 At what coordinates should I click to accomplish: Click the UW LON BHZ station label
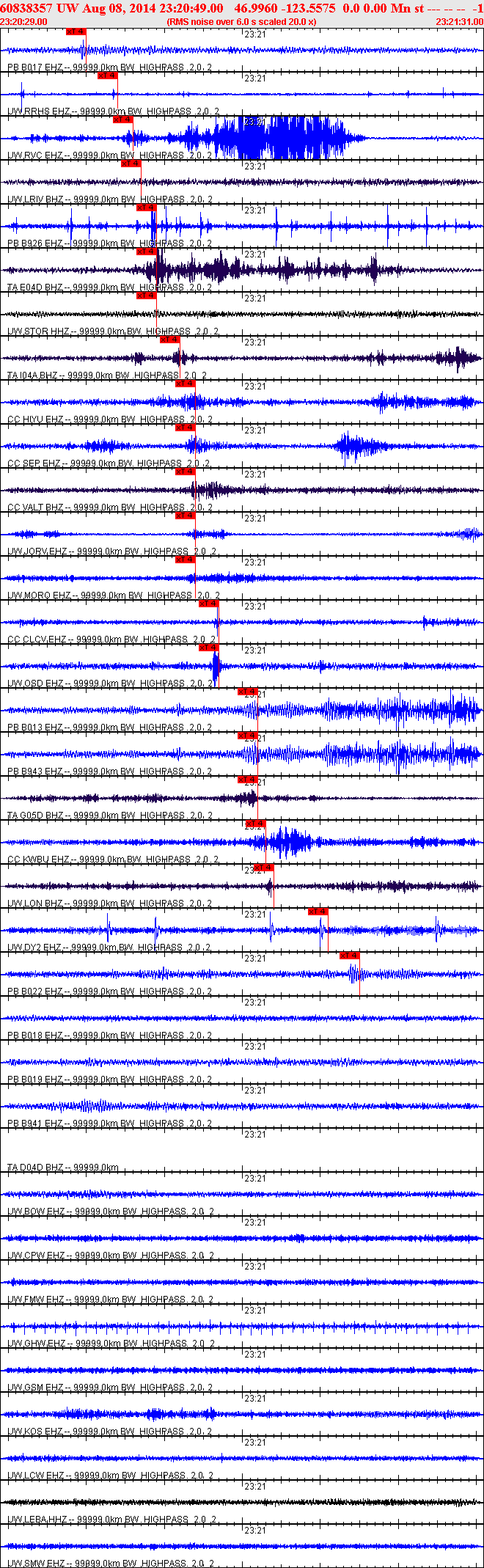coord(109,904)
